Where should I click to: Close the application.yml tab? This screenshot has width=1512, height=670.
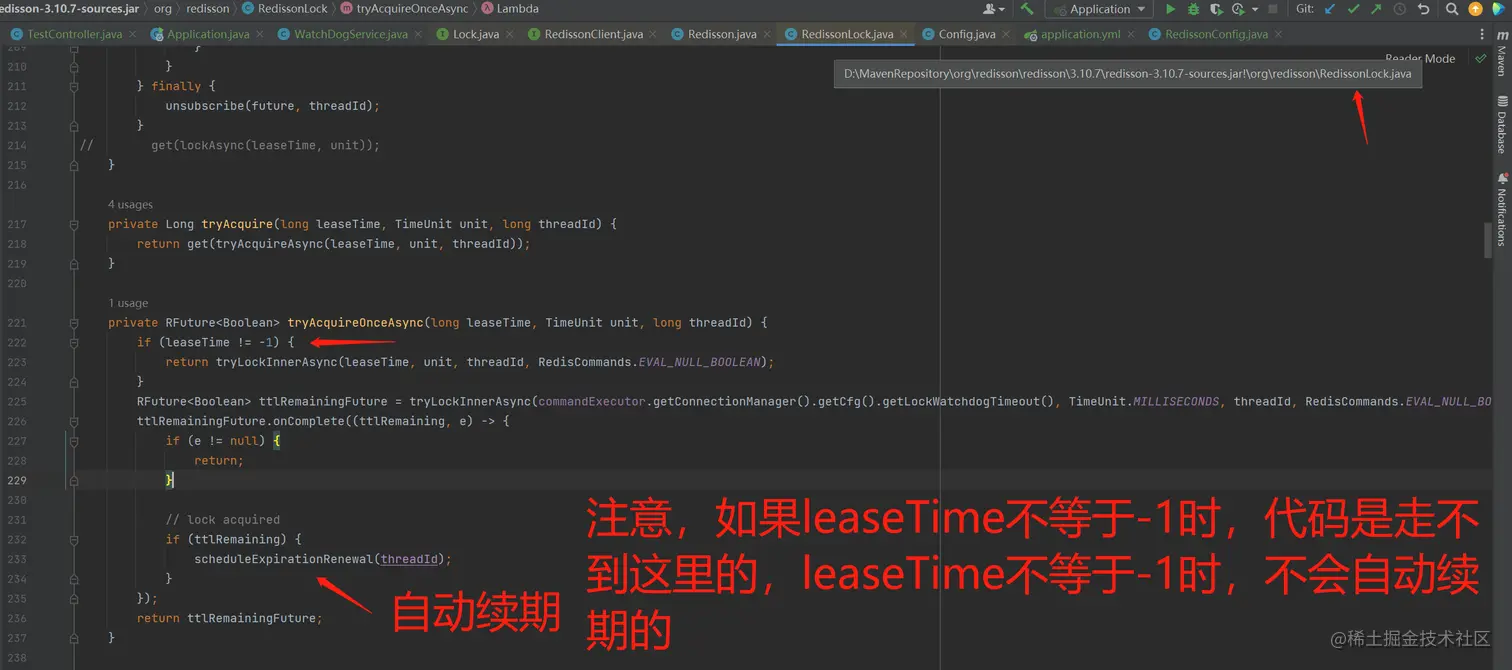click(x=1133, y=34)
